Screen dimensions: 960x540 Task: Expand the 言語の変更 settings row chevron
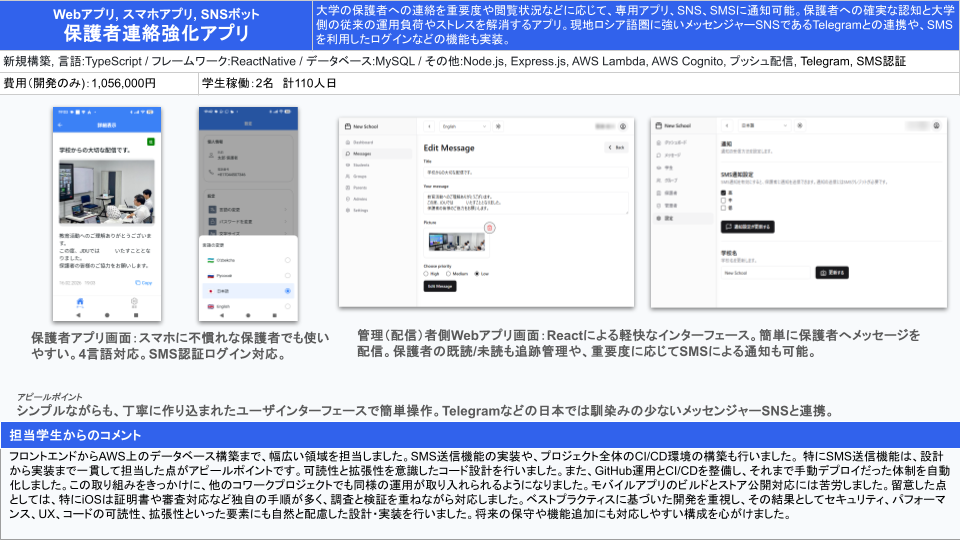(x=286, y=209)
